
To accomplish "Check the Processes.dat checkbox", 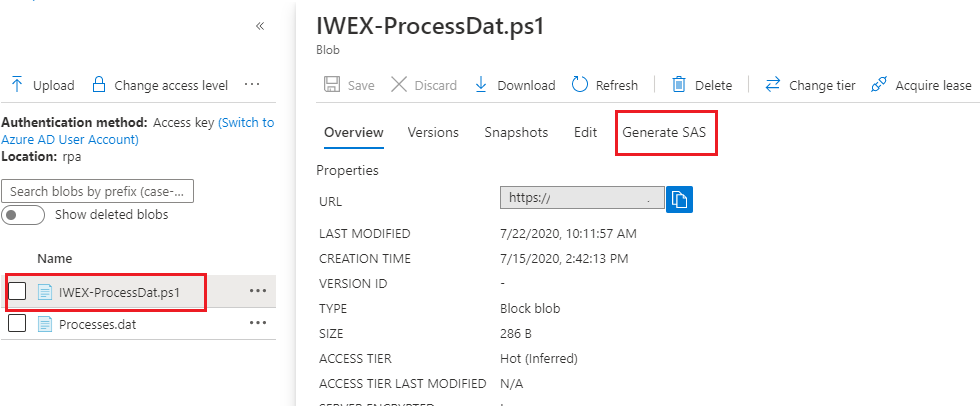I will point(17,323).
